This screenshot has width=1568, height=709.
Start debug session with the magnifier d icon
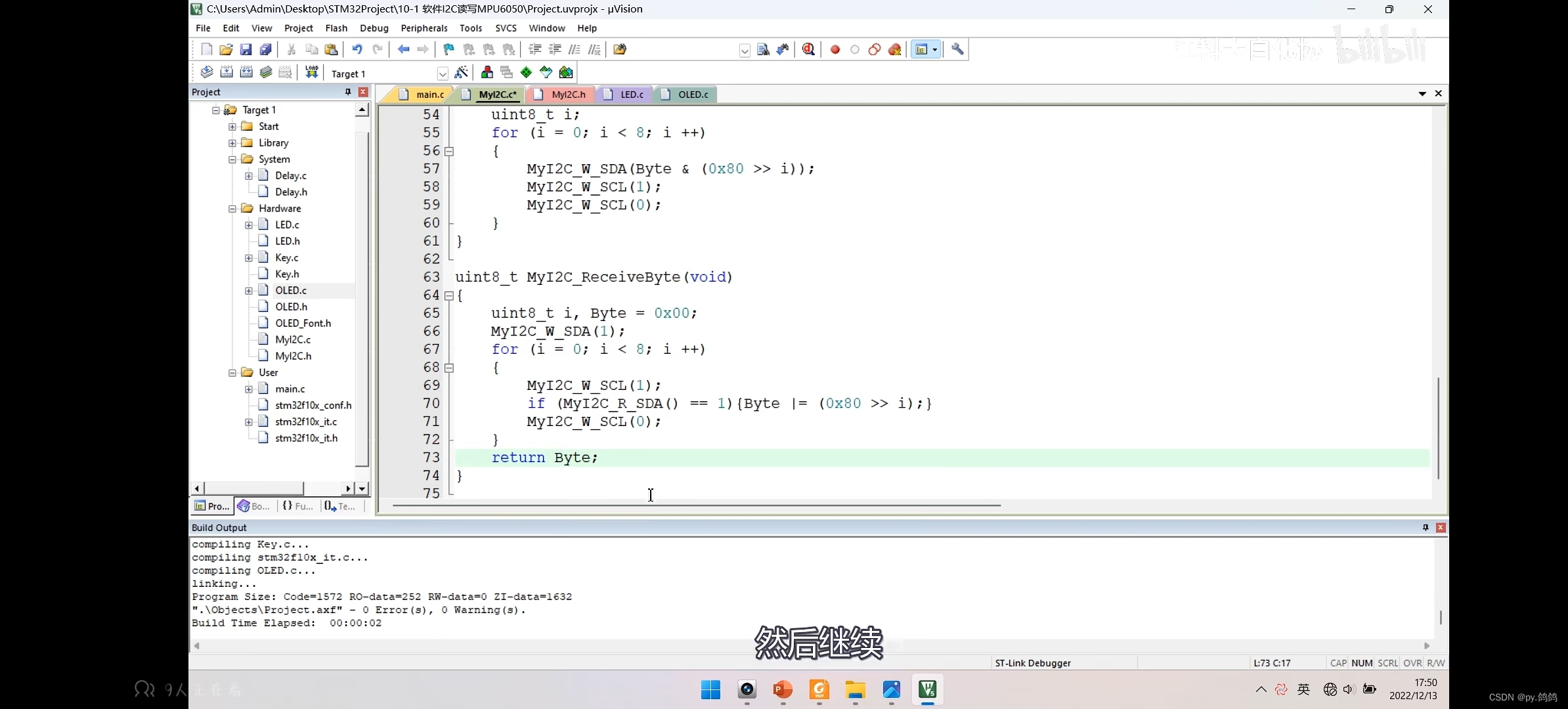coord(809,49)
